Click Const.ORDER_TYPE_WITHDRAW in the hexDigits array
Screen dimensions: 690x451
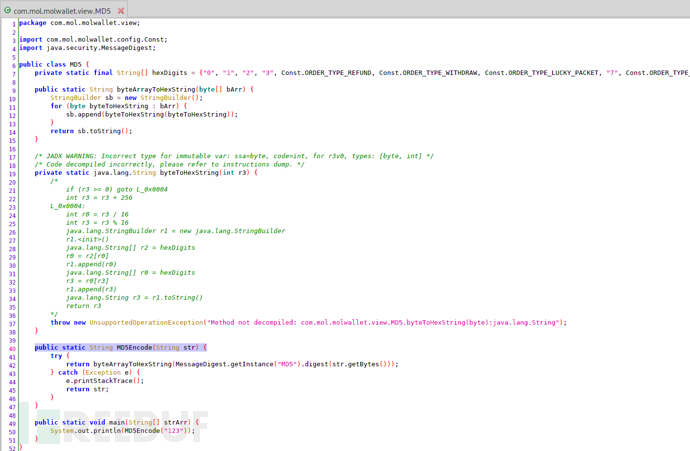(428, 73)
